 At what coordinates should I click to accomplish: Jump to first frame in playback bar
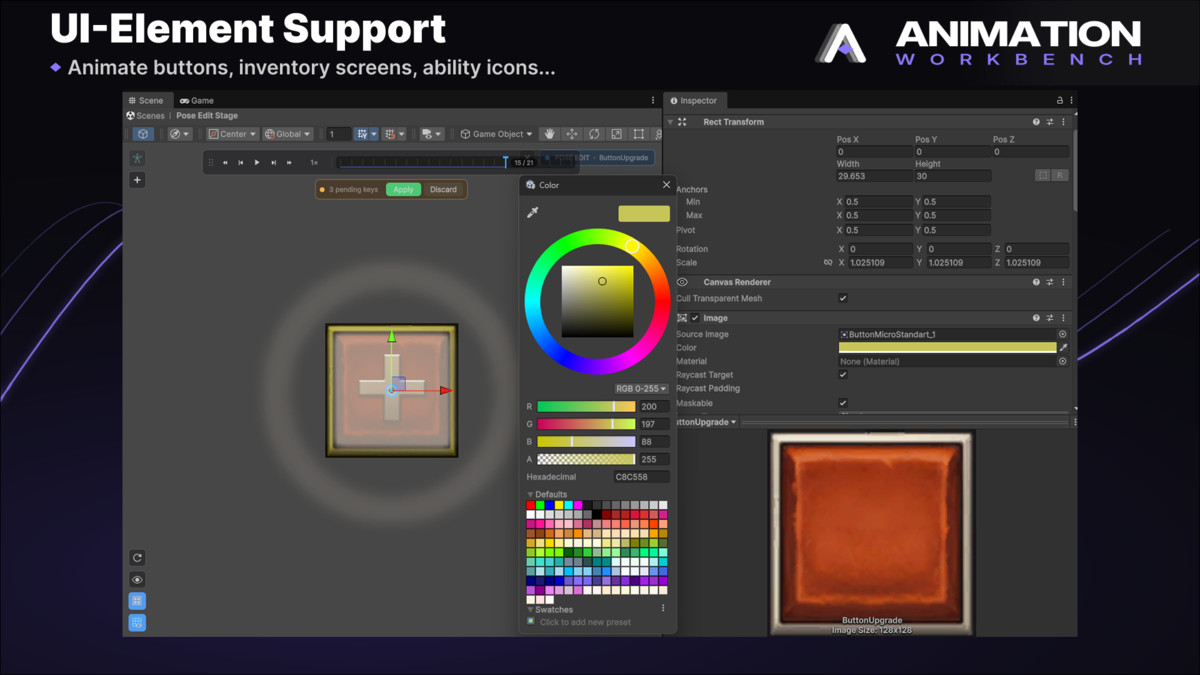click(x=225, y=162)
